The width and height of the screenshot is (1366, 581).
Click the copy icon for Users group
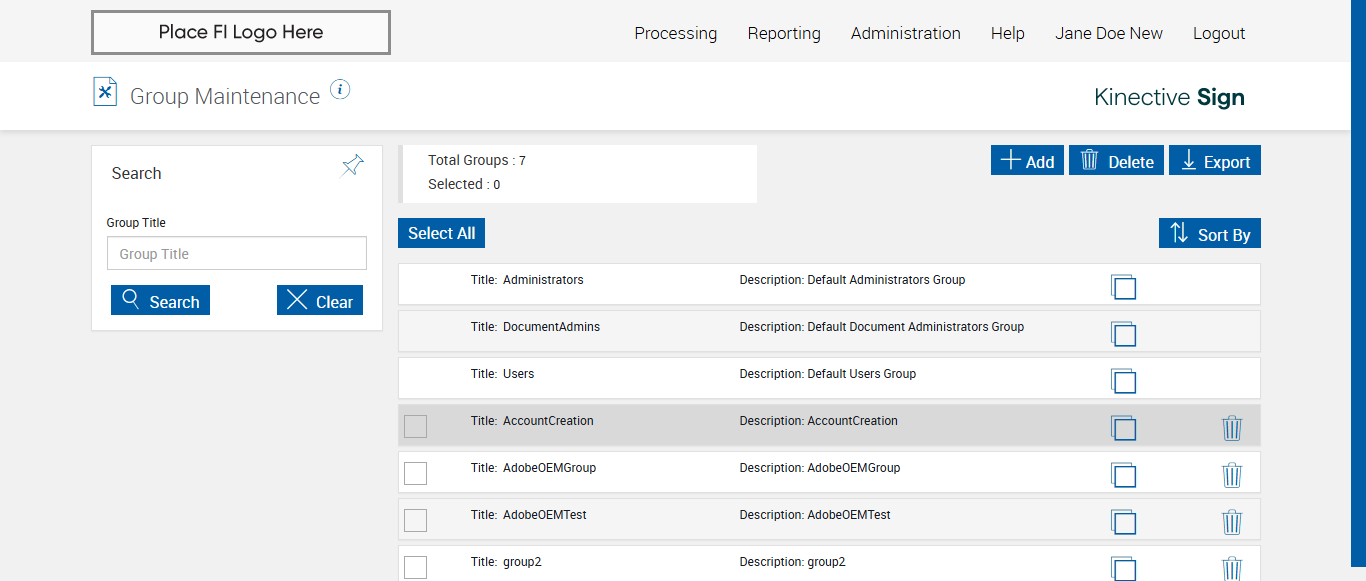[x=1124, y=381]
